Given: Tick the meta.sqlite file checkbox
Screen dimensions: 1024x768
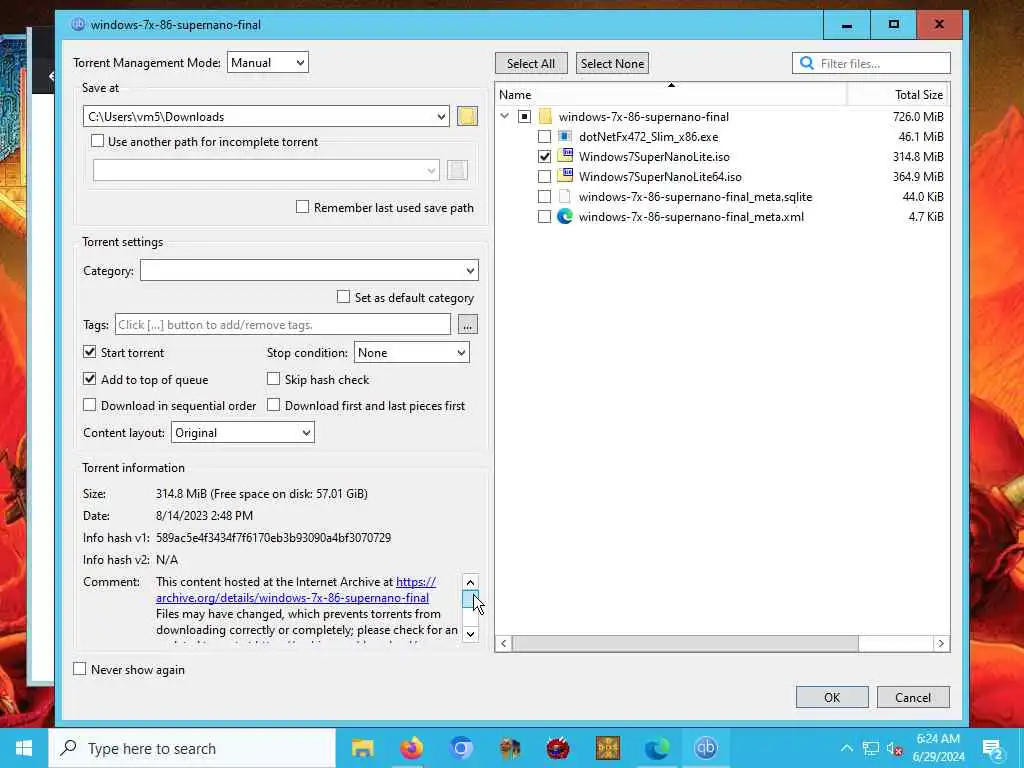Looking at the screenshot, I should tap(545, 197).
